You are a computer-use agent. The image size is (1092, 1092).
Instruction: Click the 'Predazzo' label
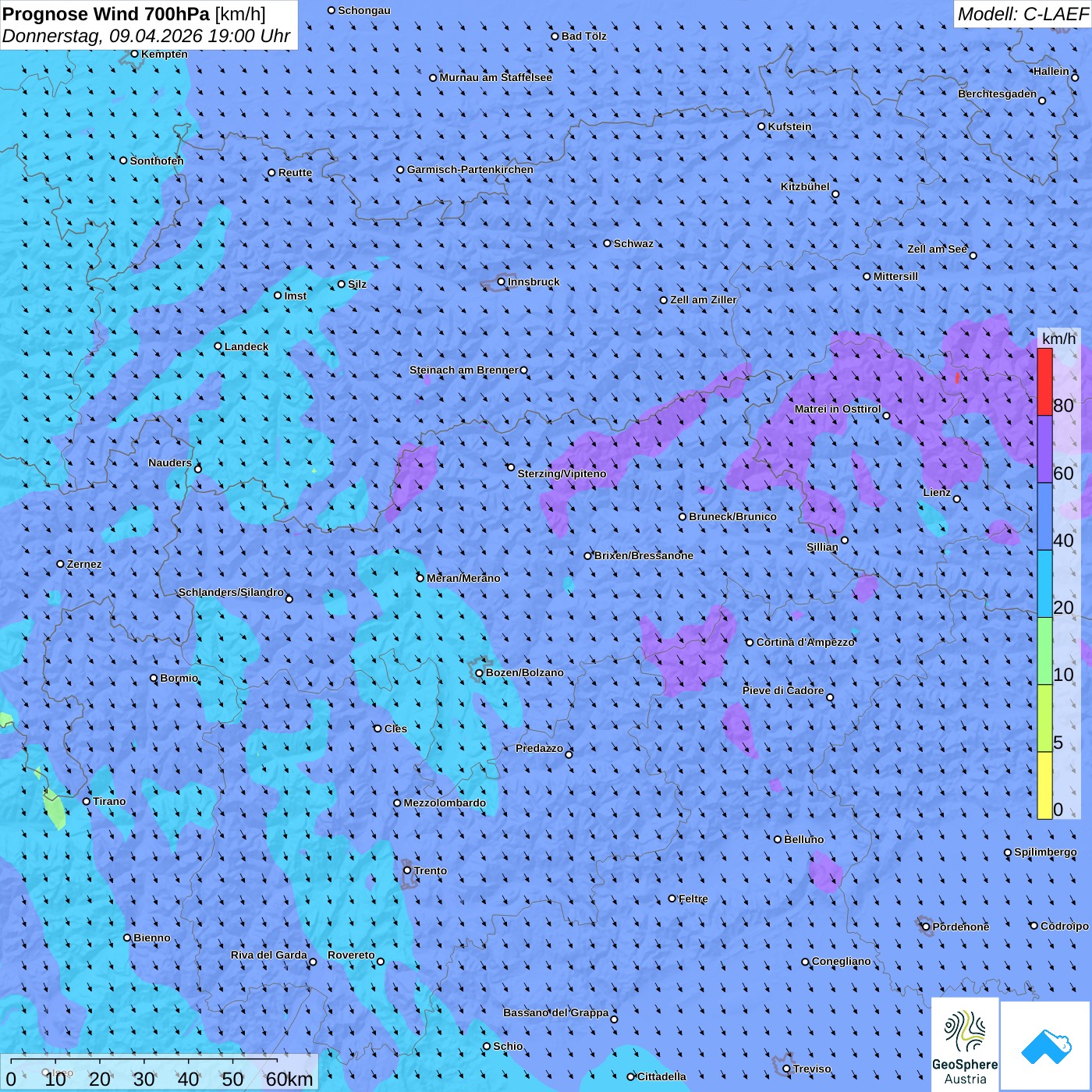pos(539,748)
